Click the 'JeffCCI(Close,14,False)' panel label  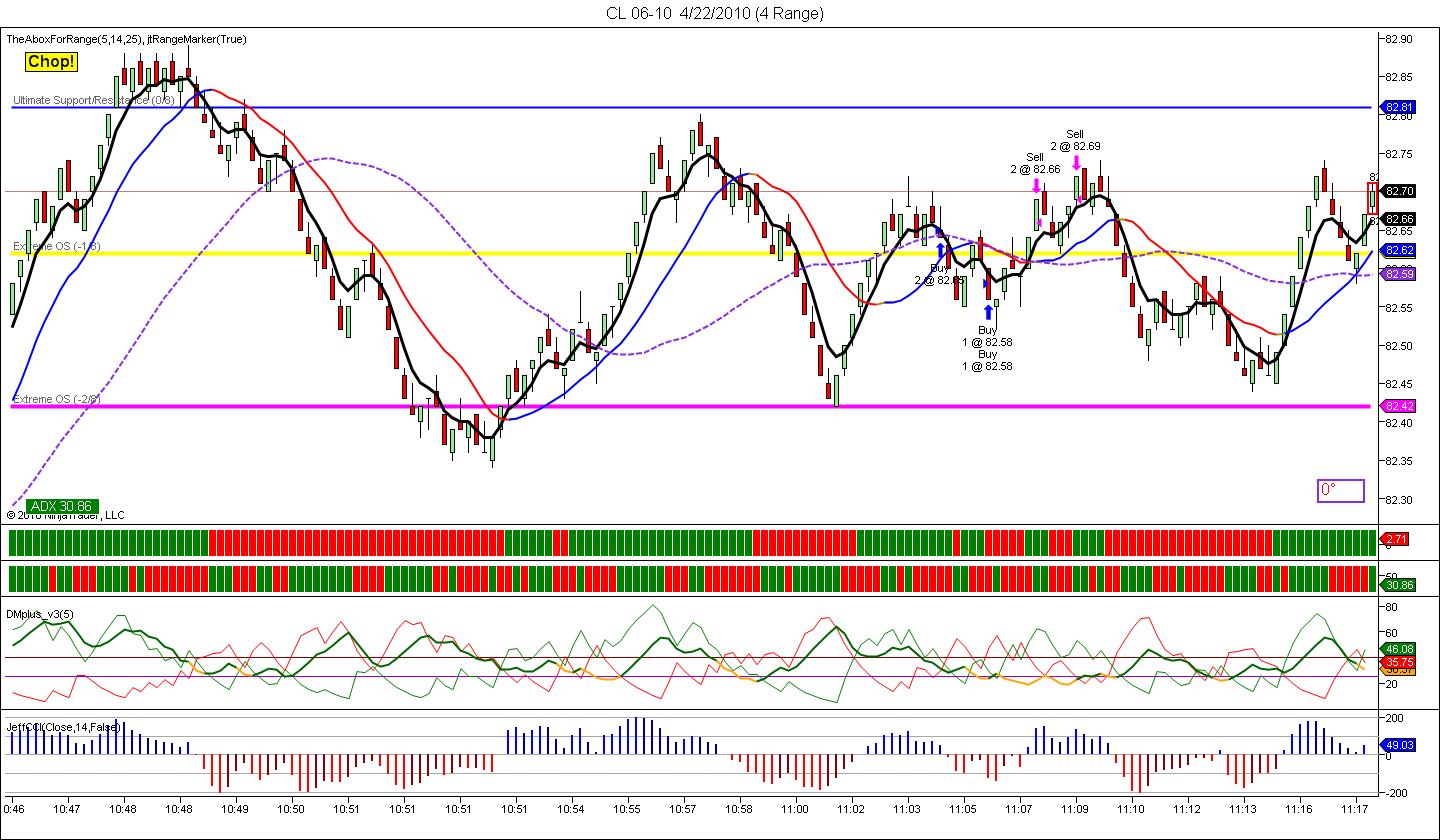click(63, 727)
